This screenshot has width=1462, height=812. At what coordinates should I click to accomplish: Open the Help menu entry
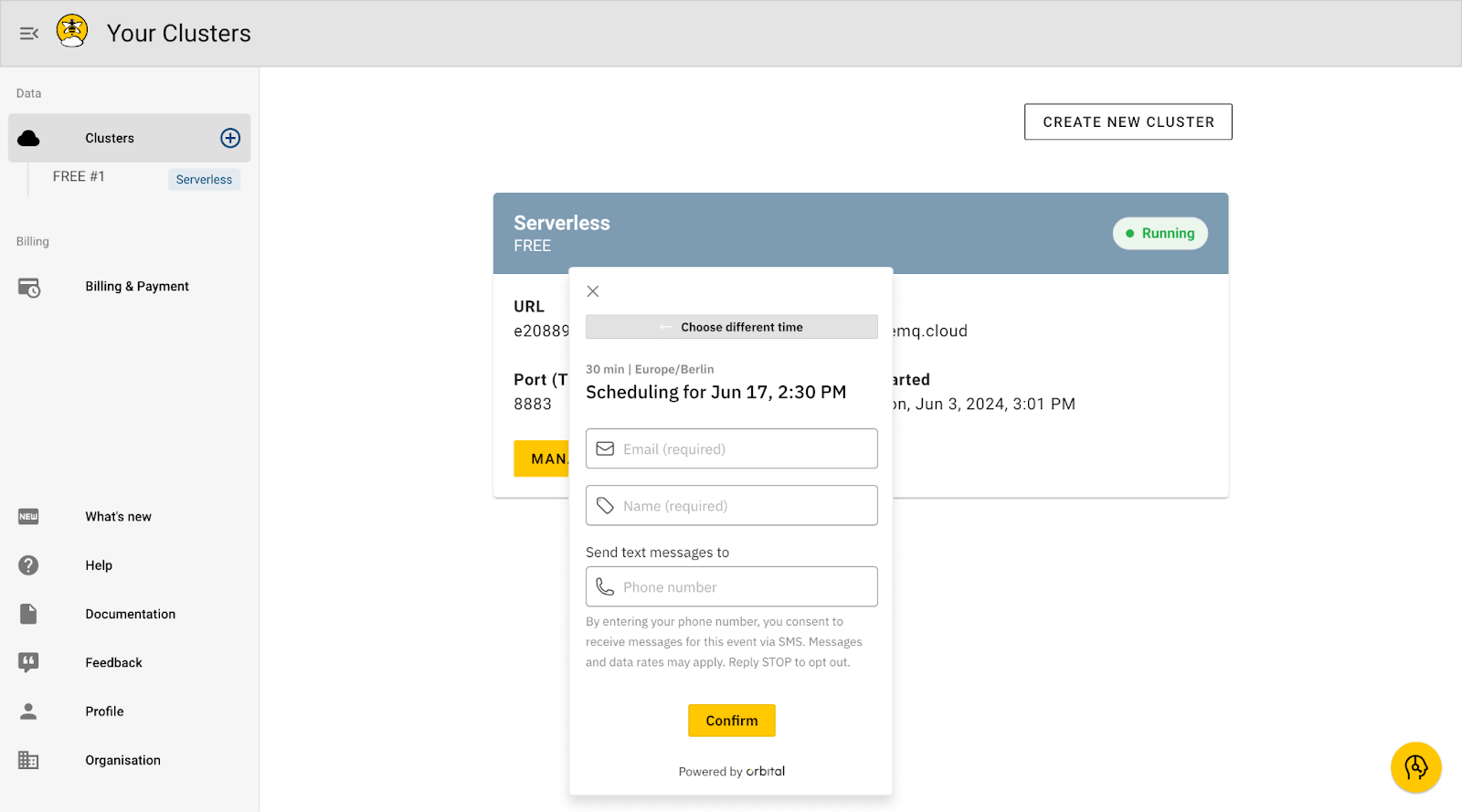click(x=99, y=565)
